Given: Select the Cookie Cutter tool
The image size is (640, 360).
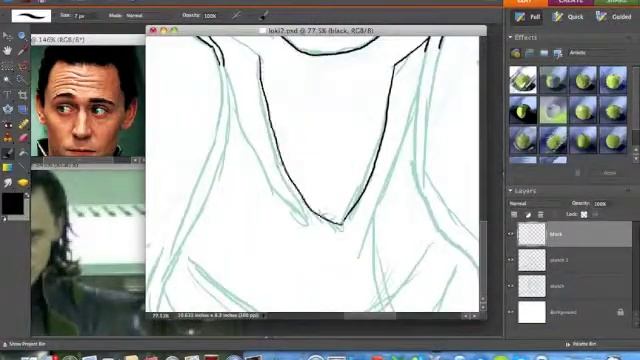Looking at the screenshot, I should 7,109.
